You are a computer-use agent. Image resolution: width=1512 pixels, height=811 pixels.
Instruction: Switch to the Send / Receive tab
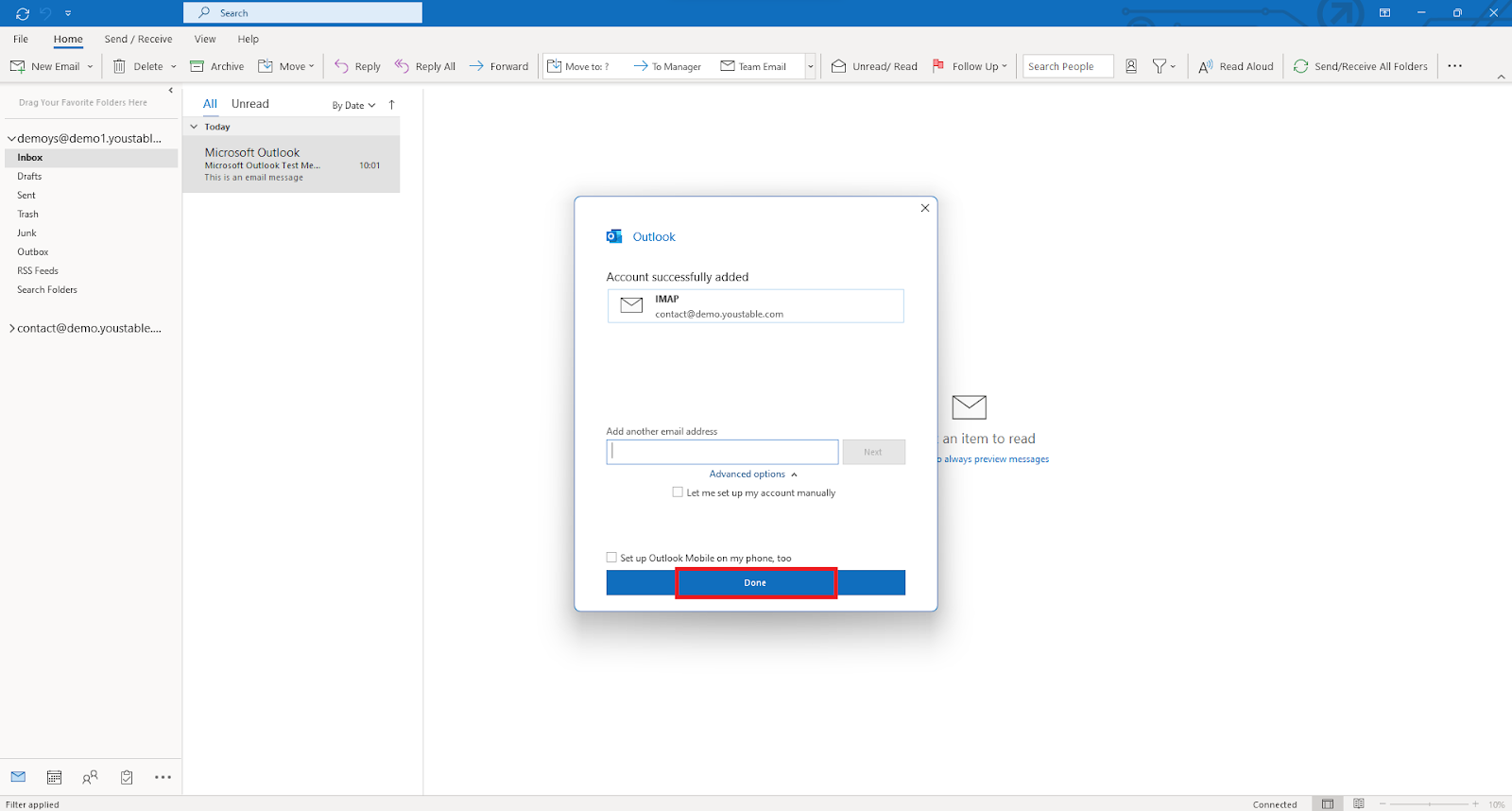(138, 39)
